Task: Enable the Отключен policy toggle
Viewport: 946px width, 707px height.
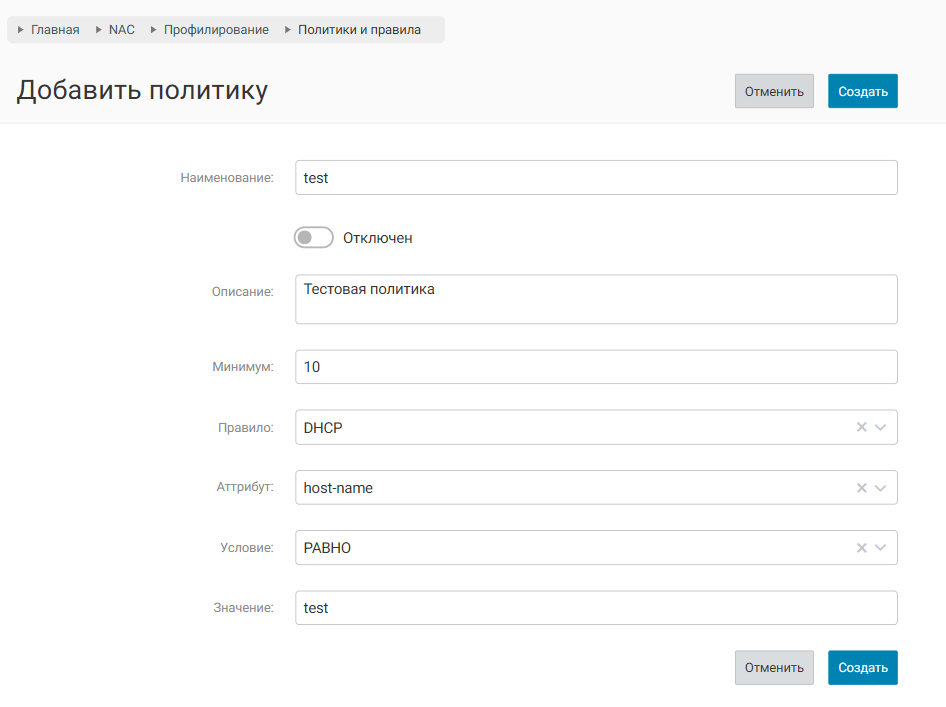Action: click(x=313, y=238)
